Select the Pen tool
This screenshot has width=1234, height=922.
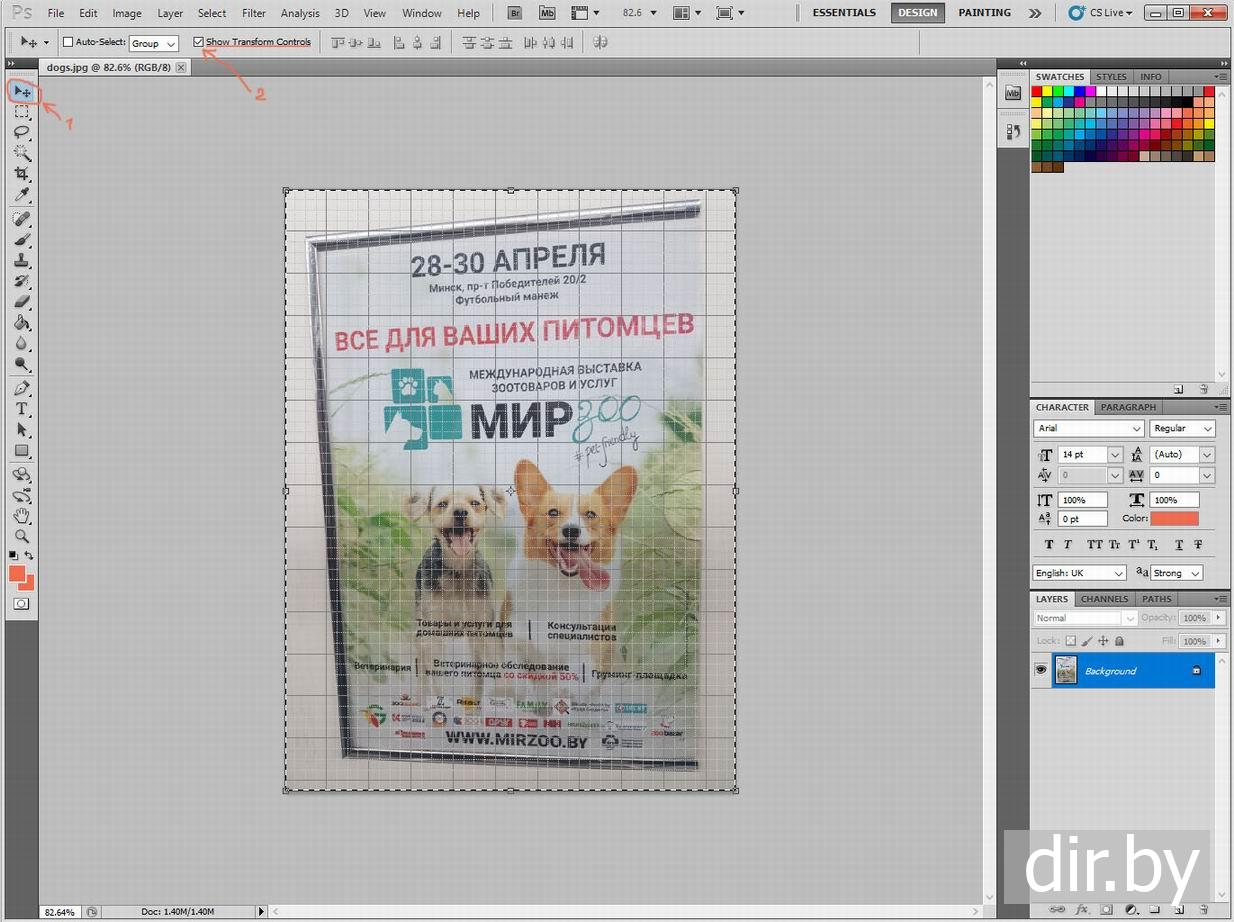(22, 388)
